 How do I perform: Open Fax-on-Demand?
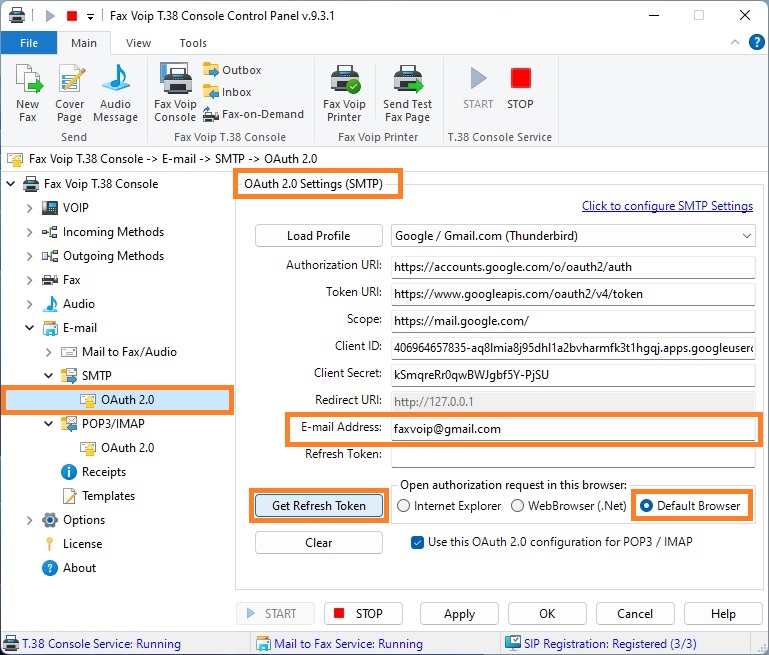[x=254, y=114]
